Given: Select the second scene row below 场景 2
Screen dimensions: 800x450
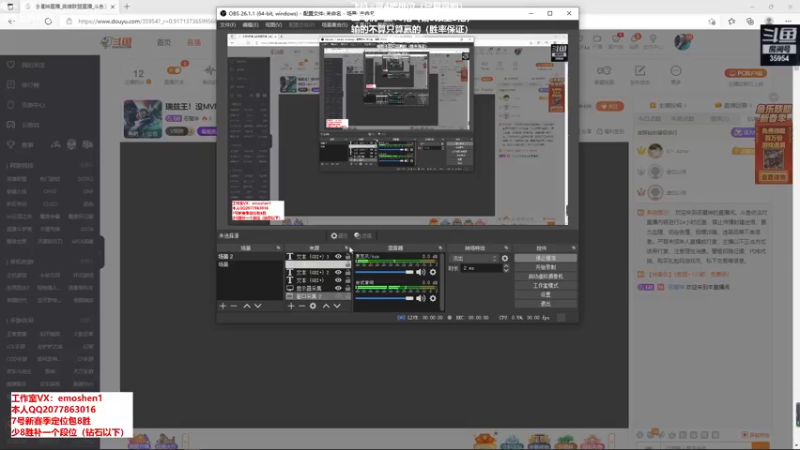Looking at the screenshot, I should (x=249, y=265).
